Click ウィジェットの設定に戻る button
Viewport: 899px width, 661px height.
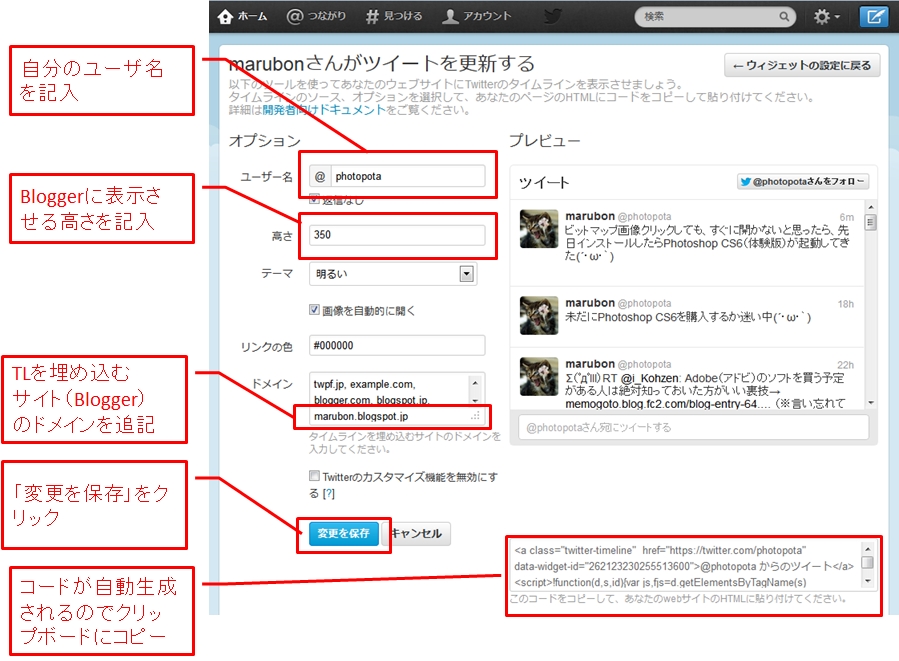click(x=802, y=65)
